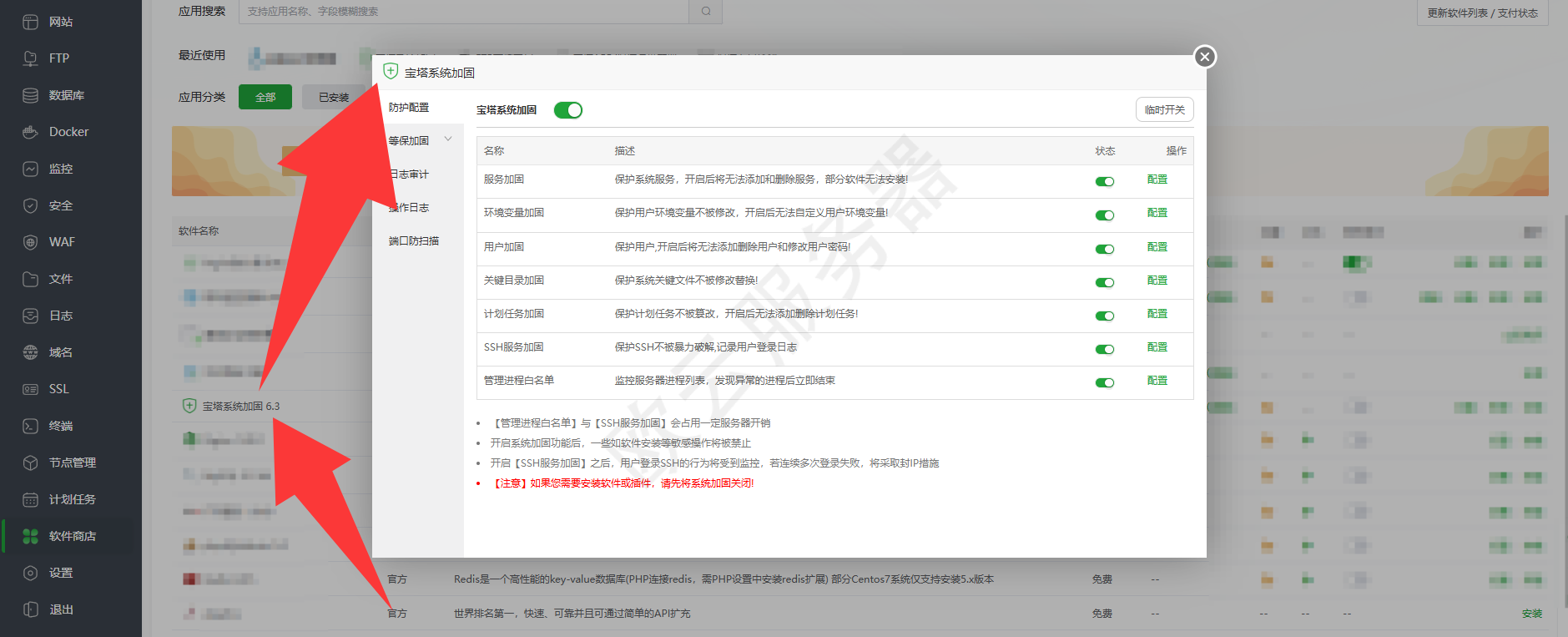Open the 日志审计 tab
Image resolution: width=1568 pixels, height=637 pixels.
point(409,174)
